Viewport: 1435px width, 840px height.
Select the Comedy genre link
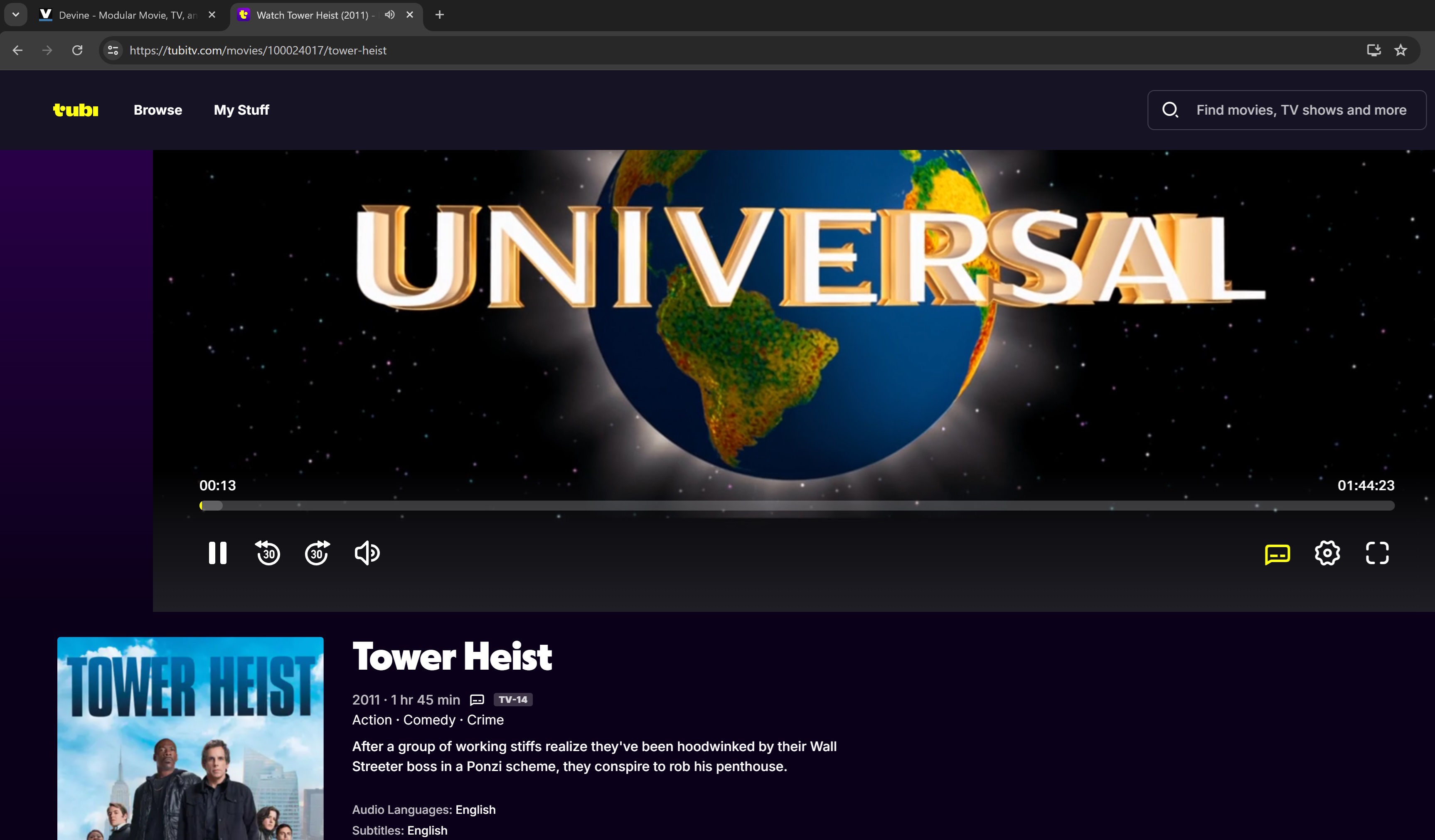tap(429, 720)
